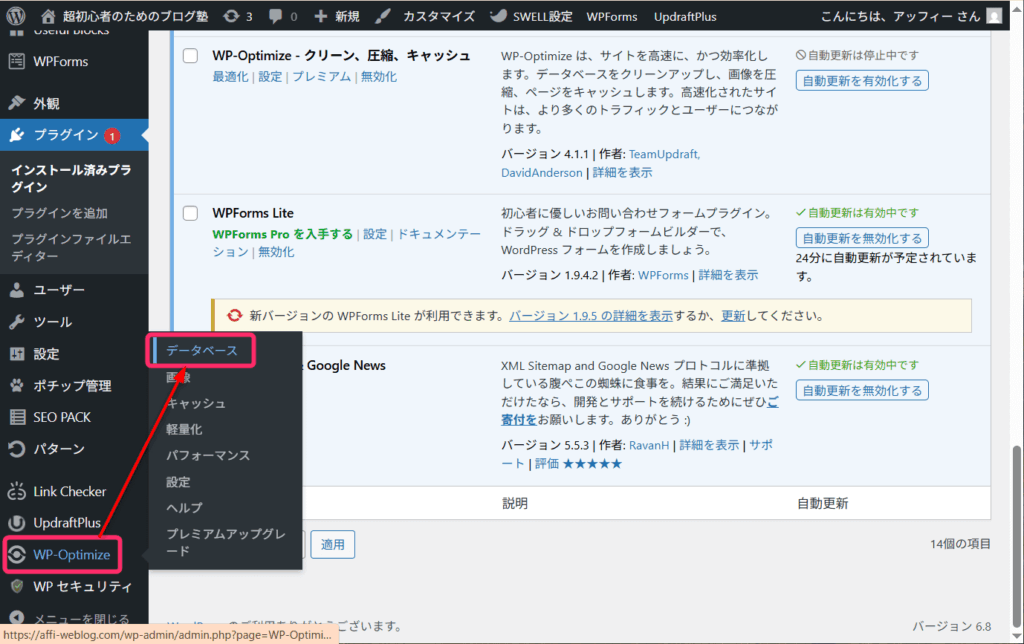Image resolution: width=1024 pixels, height=644 pixels.
Task: Click the 新規 plus item
Action: click(x=337, y=16)
